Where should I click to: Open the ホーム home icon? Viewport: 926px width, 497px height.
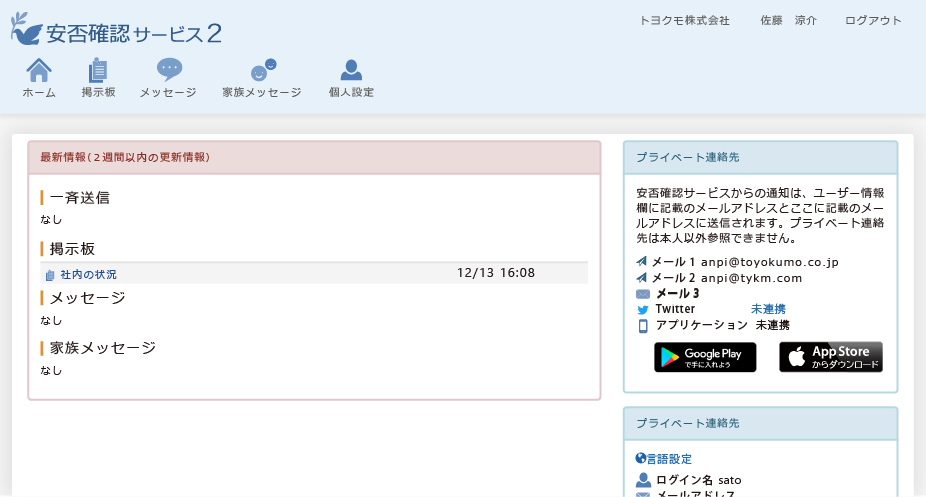pos(39,70)
